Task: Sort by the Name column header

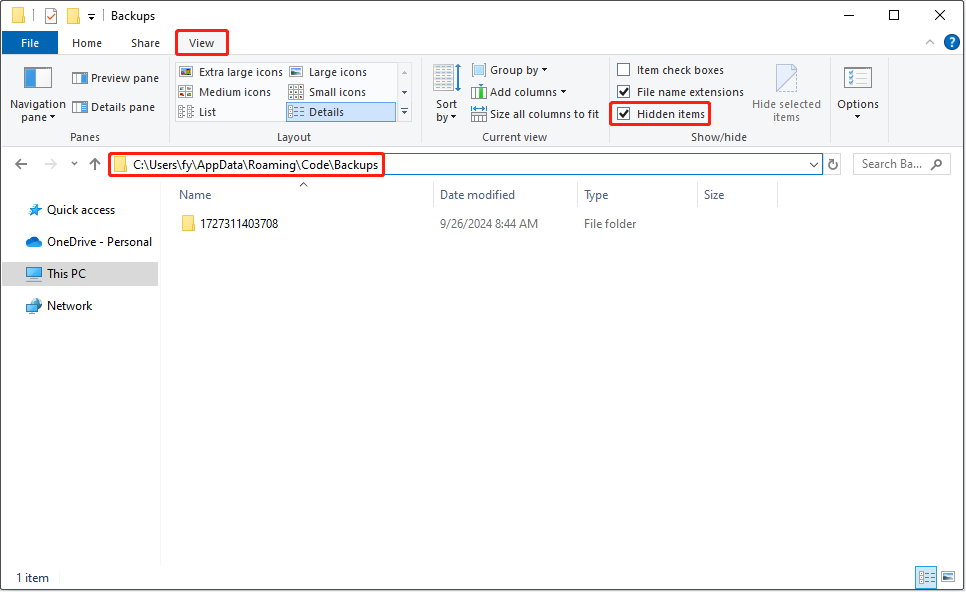Action: [x=195, y=195]
